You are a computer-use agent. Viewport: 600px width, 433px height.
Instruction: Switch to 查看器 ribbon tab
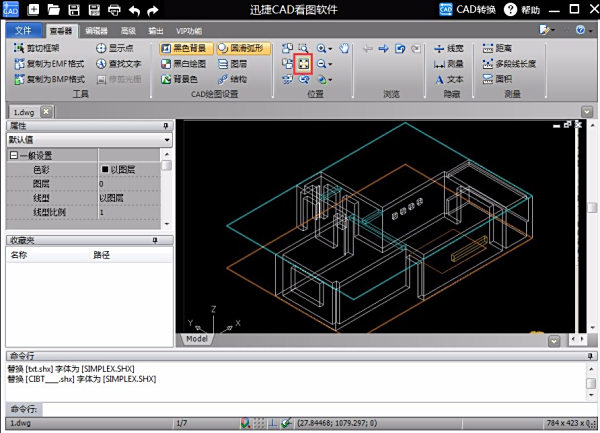62,31
